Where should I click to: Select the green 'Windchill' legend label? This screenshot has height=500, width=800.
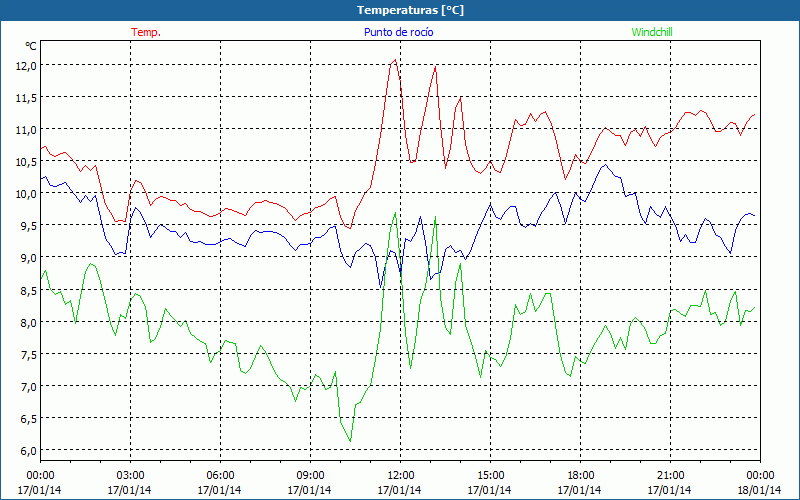click(x=652, y=32)
